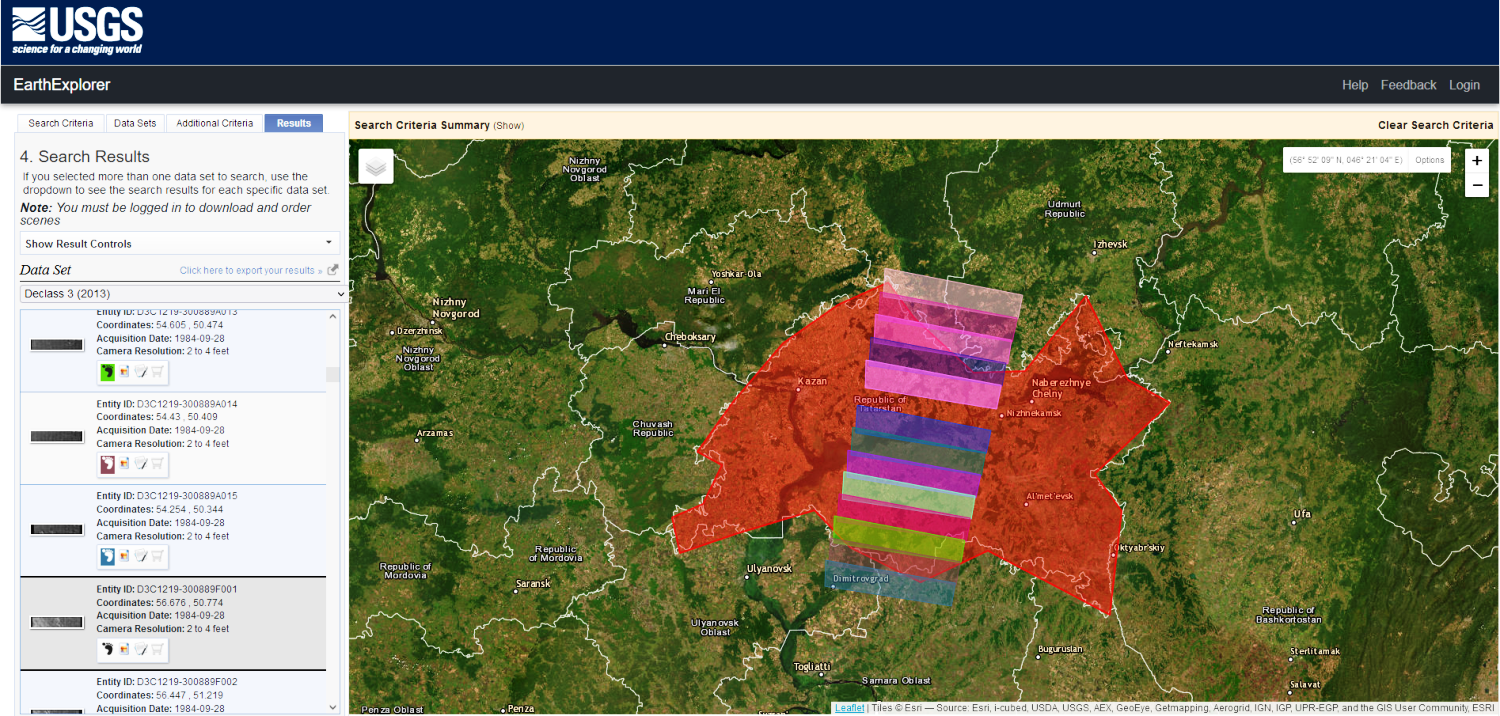Click Clear Search Criteria
Viewport: 1500px width, 716px height.
point(1435,125)
